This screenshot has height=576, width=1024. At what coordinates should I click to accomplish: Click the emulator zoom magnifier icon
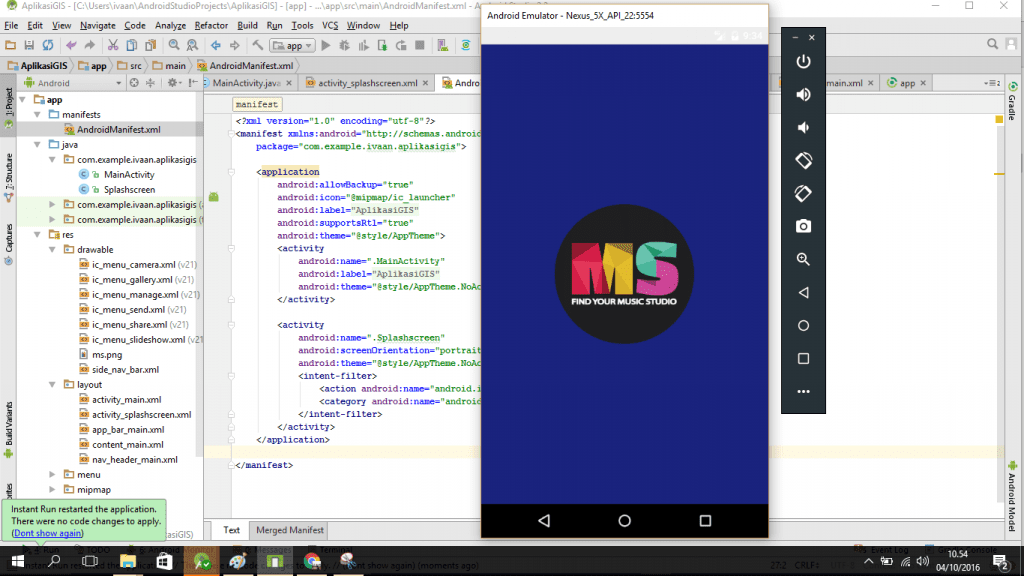[x=803, y=259]
